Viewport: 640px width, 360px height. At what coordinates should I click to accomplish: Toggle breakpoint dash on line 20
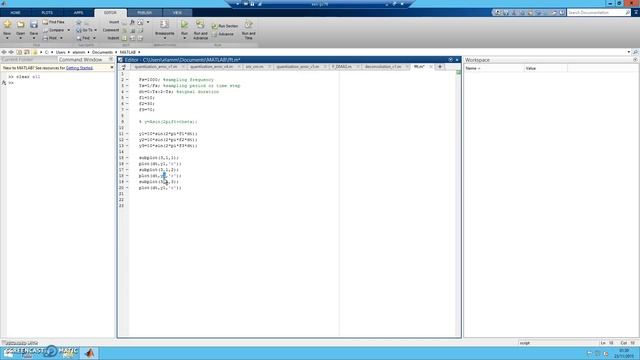coord(127,188)
